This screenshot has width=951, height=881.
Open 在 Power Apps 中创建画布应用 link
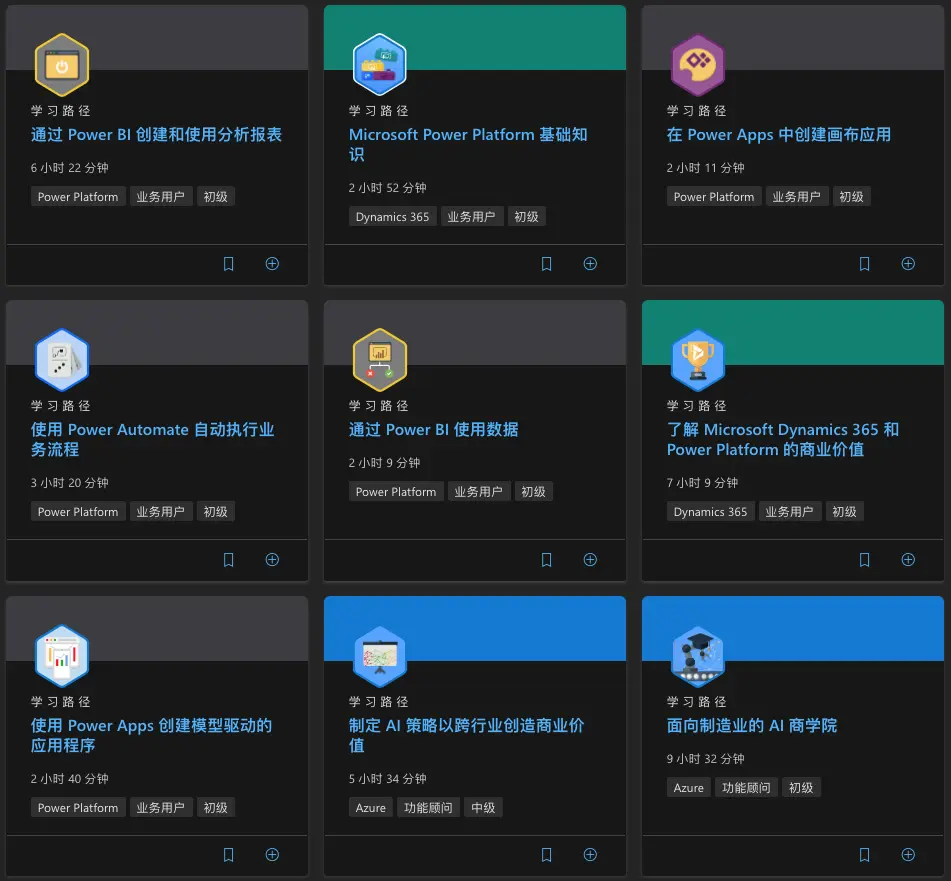[x=779, y=135]
